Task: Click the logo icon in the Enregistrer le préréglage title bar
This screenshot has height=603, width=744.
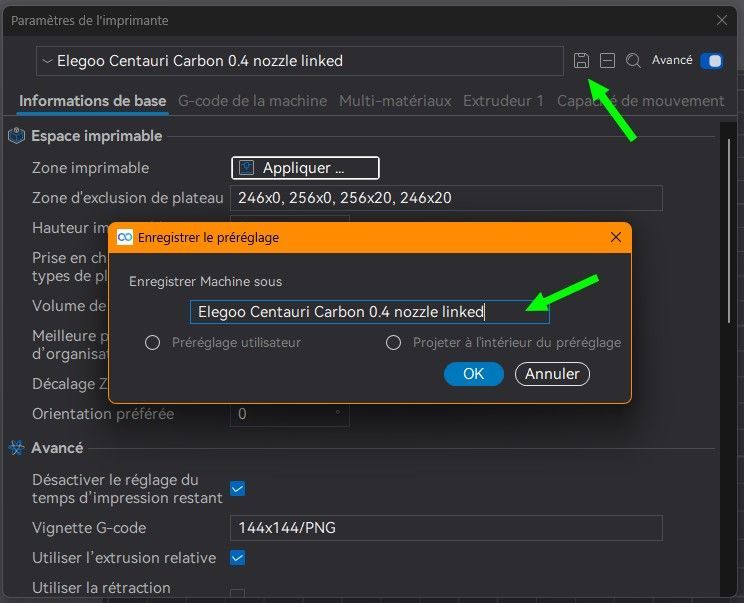Action: (x=125, y=237)
